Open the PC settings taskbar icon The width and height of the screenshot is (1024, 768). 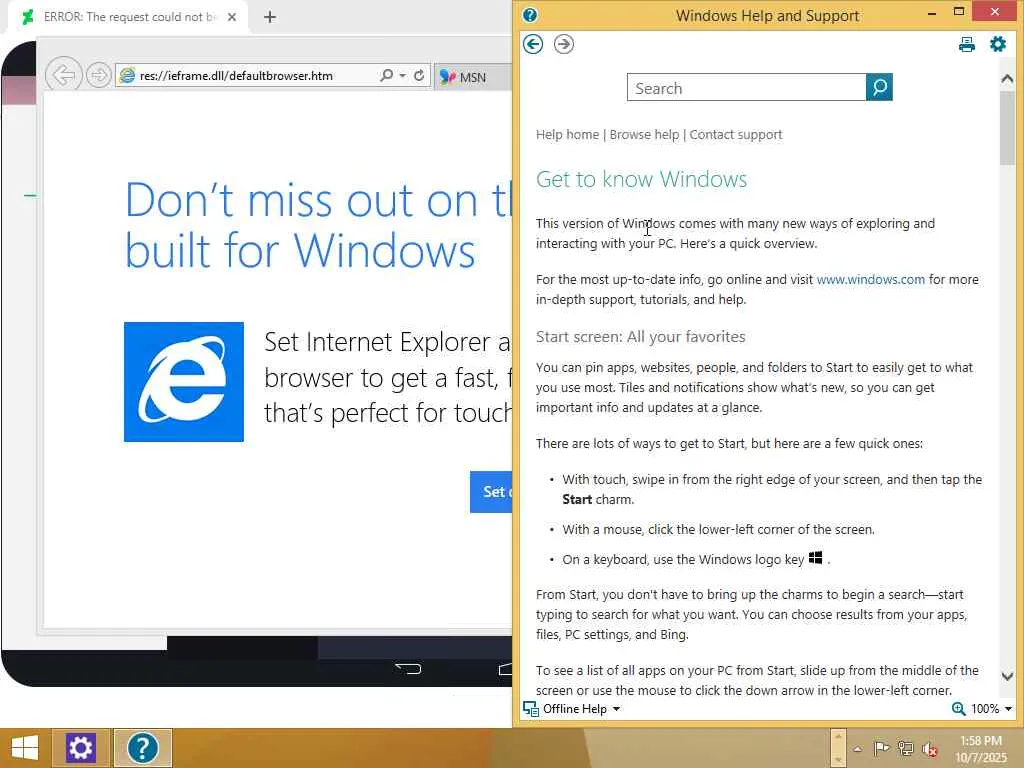coord(80,748)
